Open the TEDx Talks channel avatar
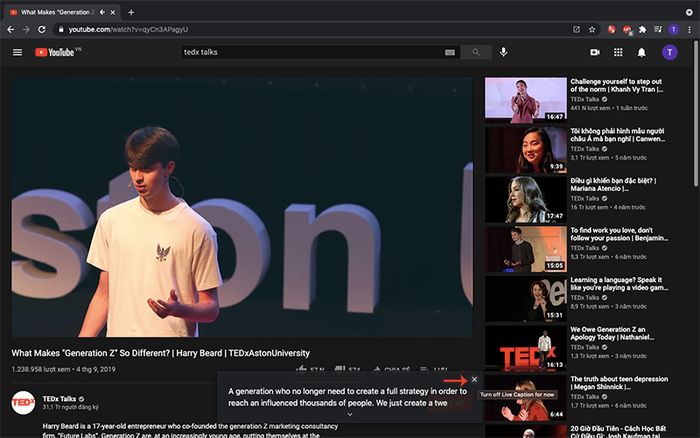 [x=23, y=403]
